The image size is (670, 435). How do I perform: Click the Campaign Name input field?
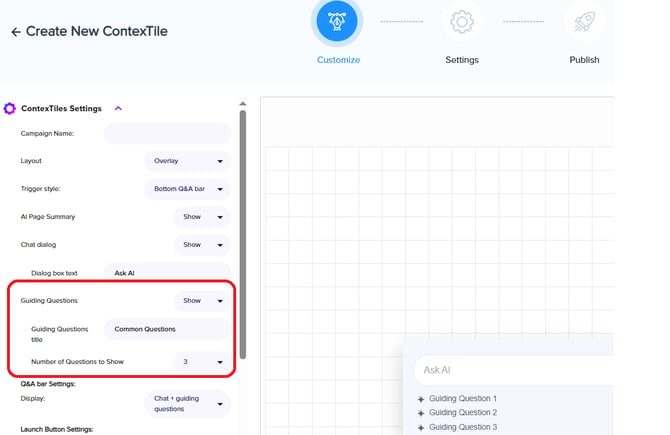click(167, 133)
